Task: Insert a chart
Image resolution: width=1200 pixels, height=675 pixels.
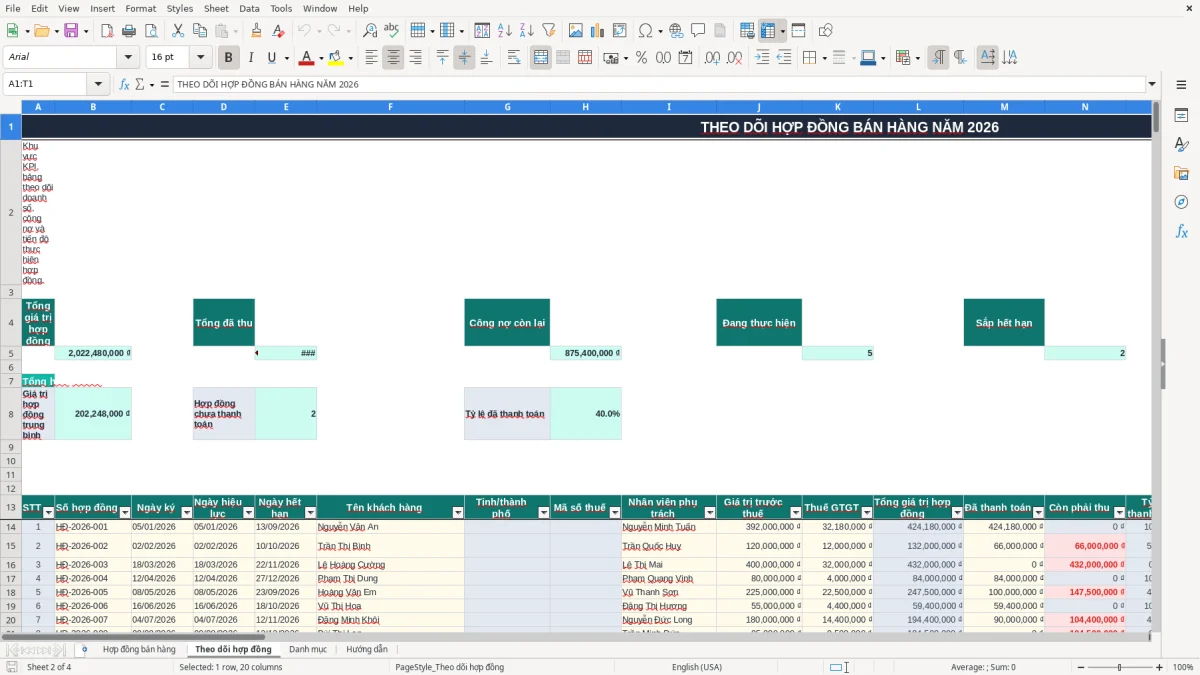Action: pyautogui.click(x=598, y=31)
